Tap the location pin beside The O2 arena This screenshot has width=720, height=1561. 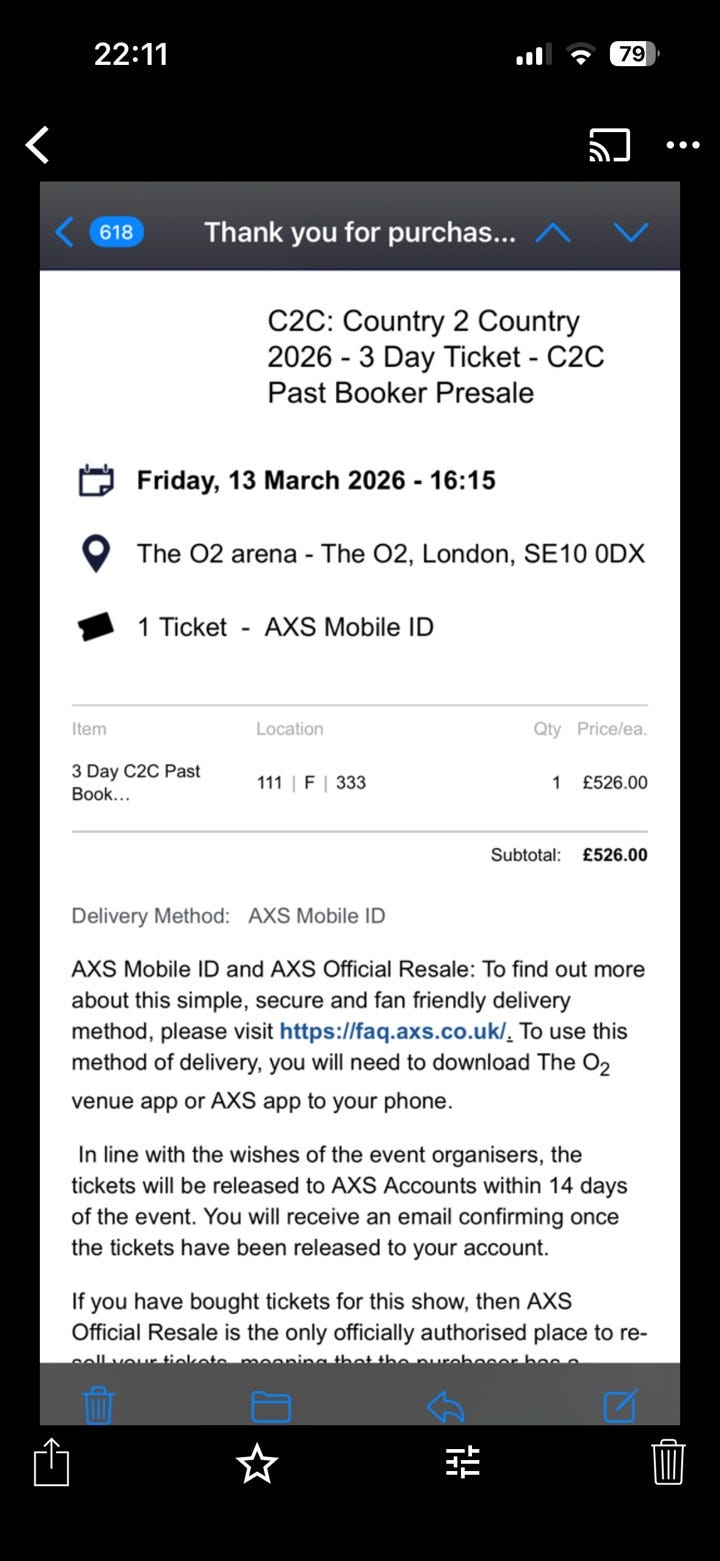[95, 553]
